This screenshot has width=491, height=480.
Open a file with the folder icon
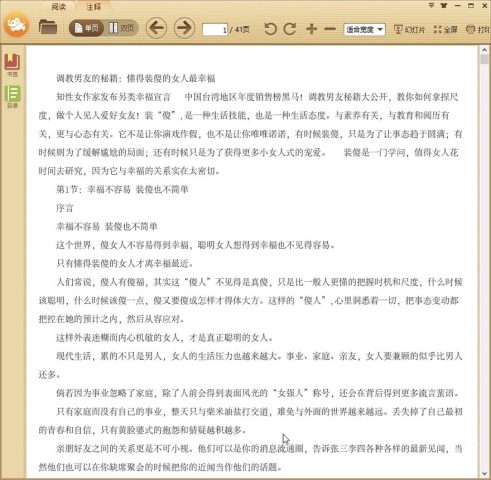48,27
